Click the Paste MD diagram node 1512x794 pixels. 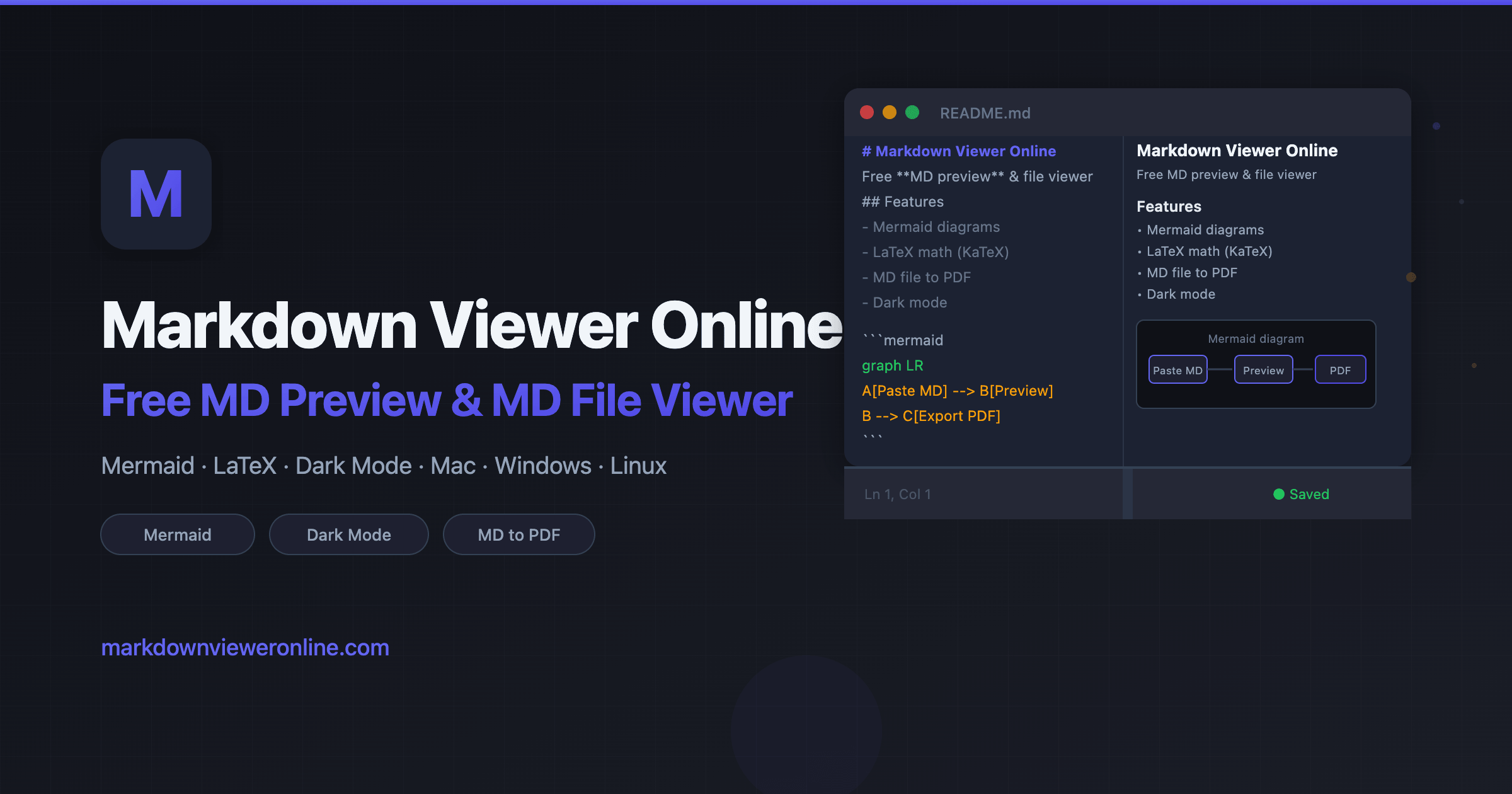click(x=1178, y=370)
